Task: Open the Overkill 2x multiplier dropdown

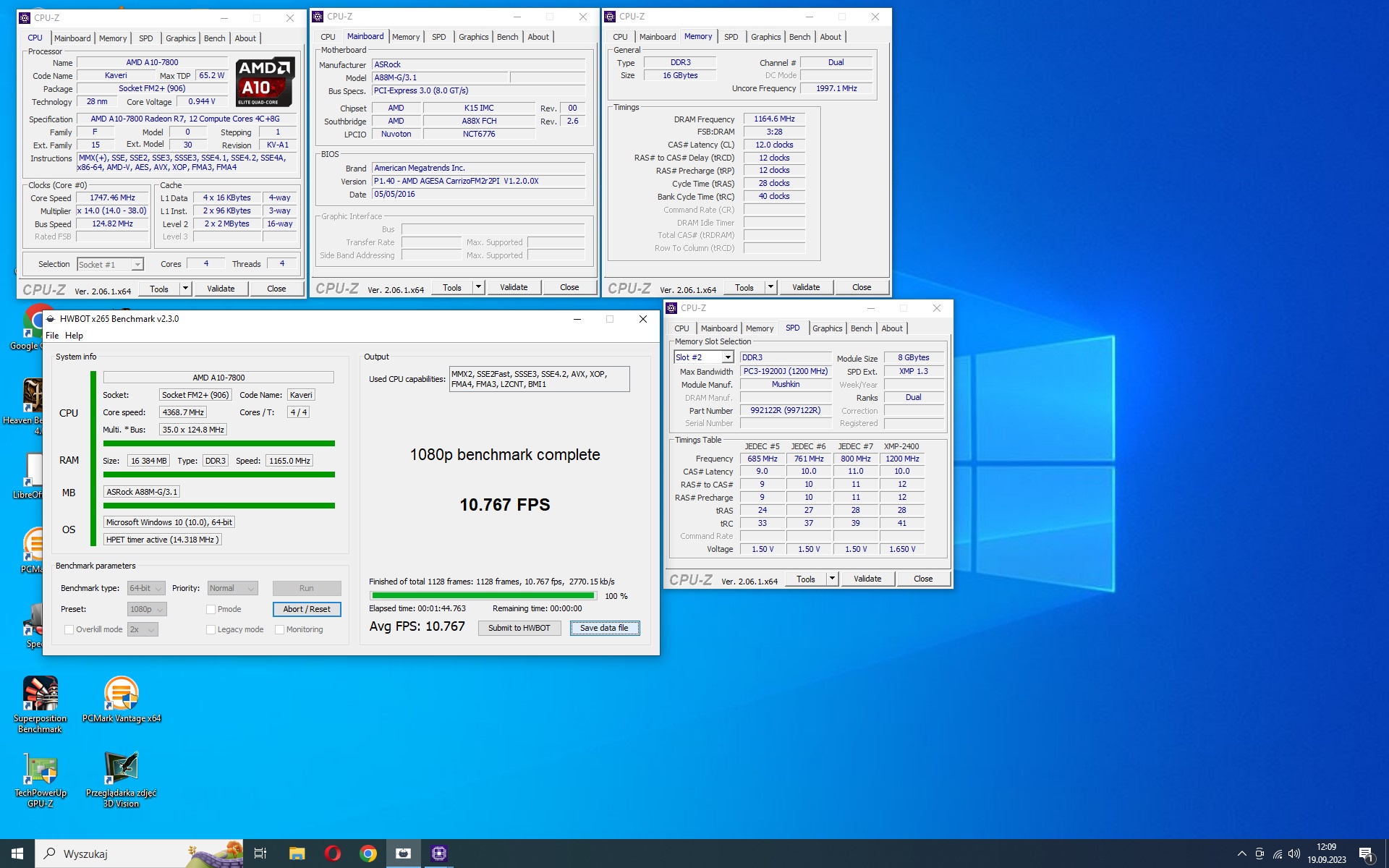Action: click(x=143, y=629)
